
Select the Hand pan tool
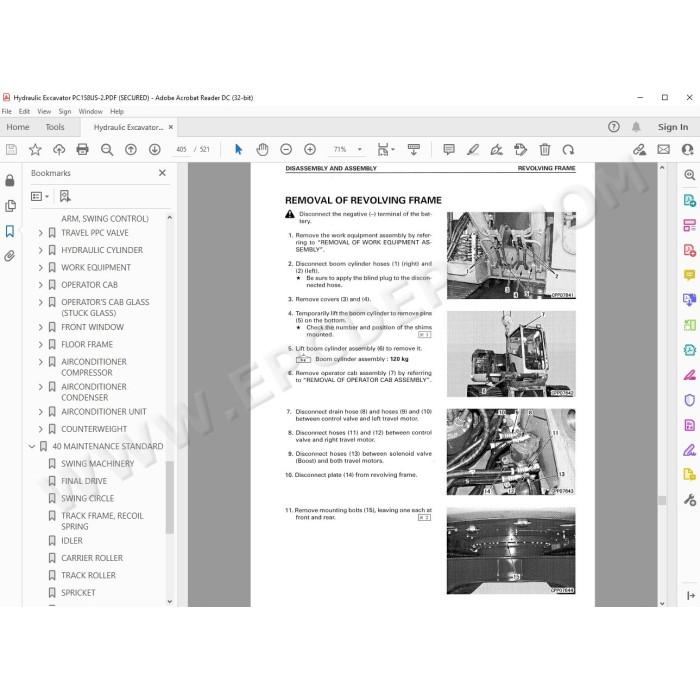coord(262,150)
